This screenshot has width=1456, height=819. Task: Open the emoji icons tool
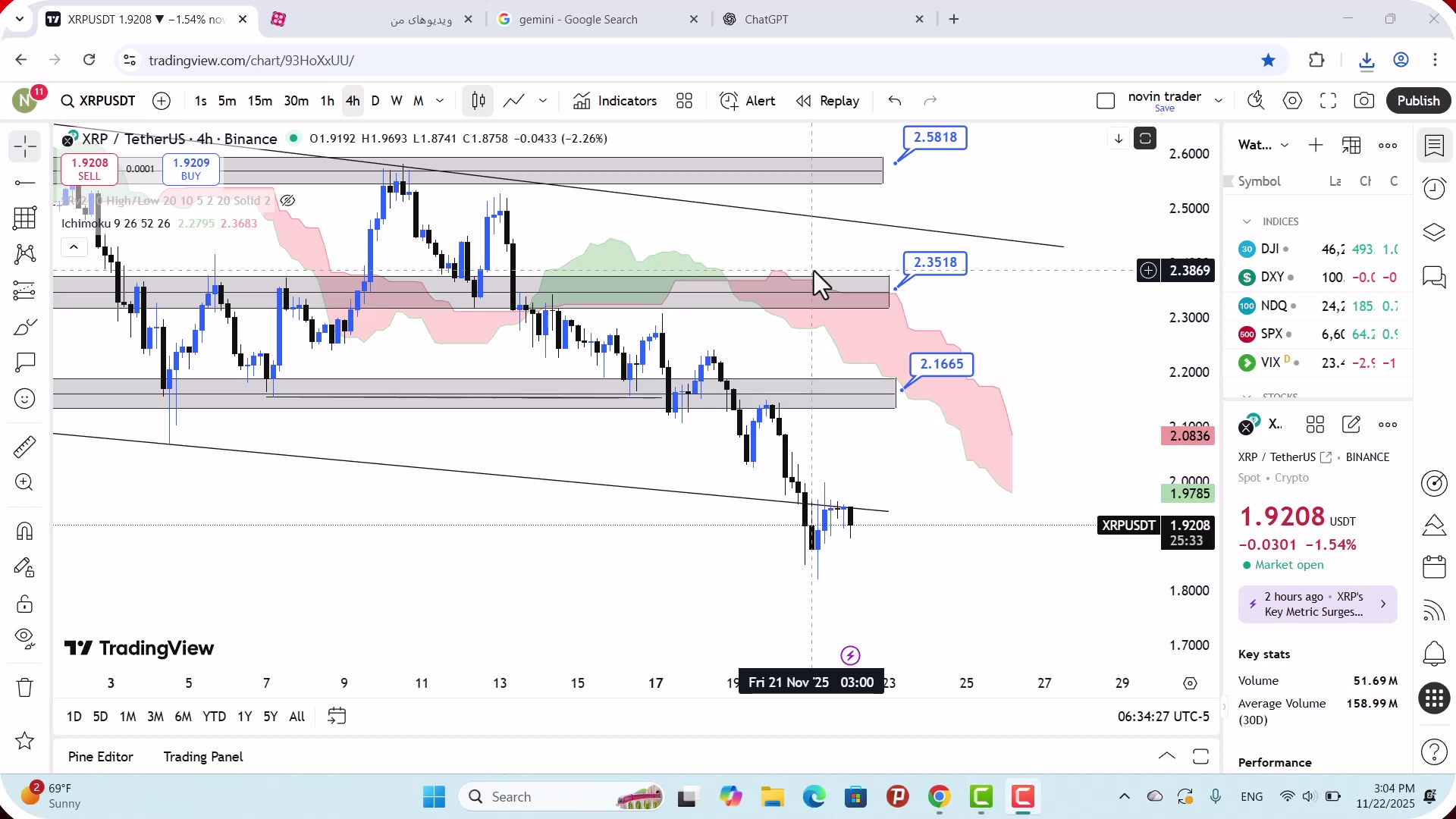point(25,399)
